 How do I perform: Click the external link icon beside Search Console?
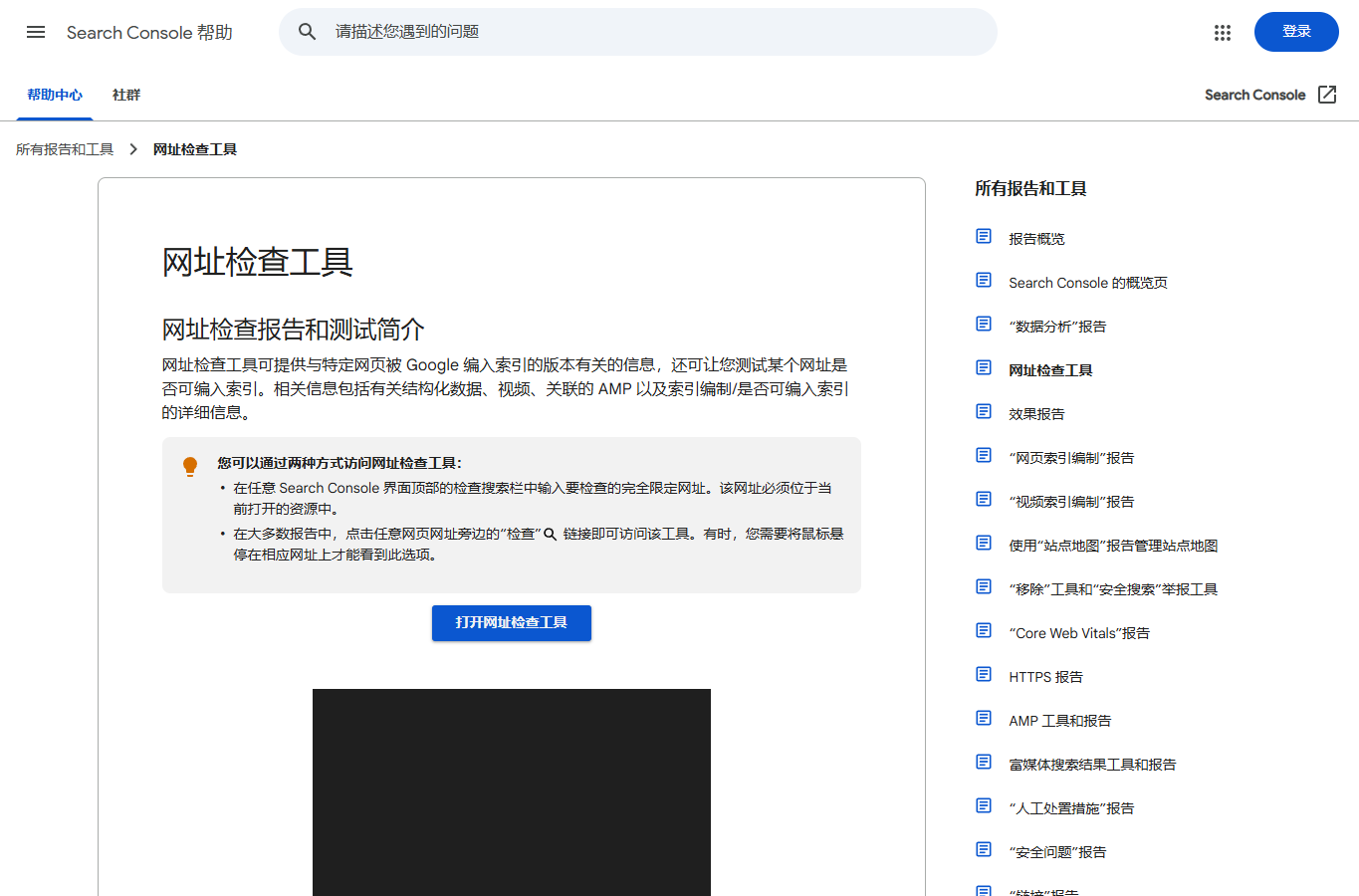[1327, 95]
